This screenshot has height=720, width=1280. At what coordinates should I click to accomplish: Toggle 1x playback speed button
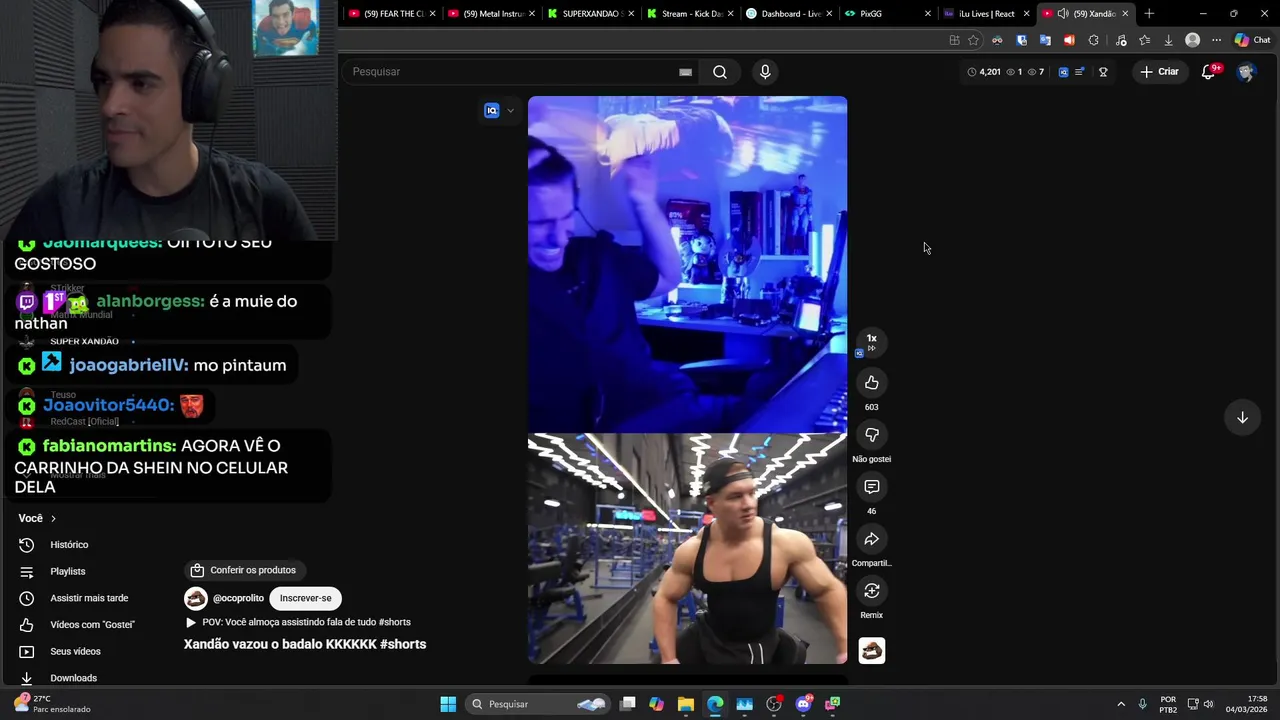[x=871, y=342]
